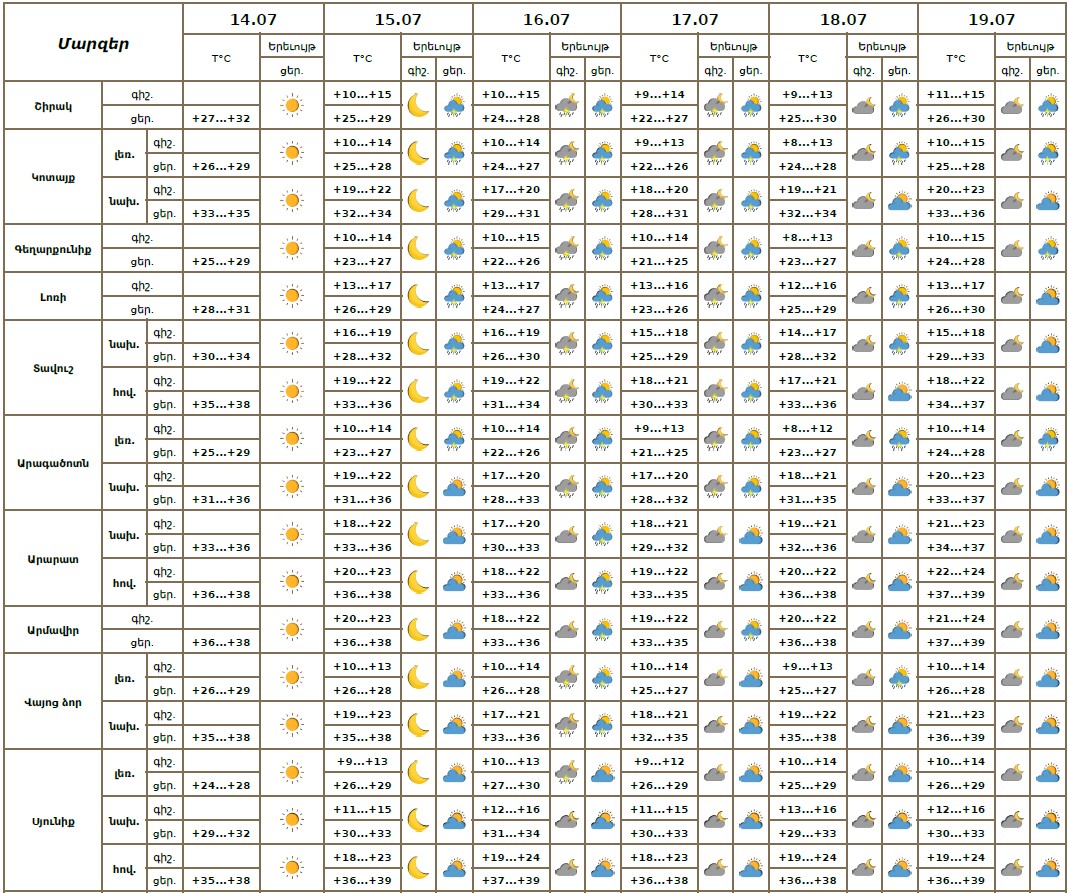1068x893 pixels.
Task: Select the Արարատ region row label
Action: pyautogui.click(x=53, y=558)
